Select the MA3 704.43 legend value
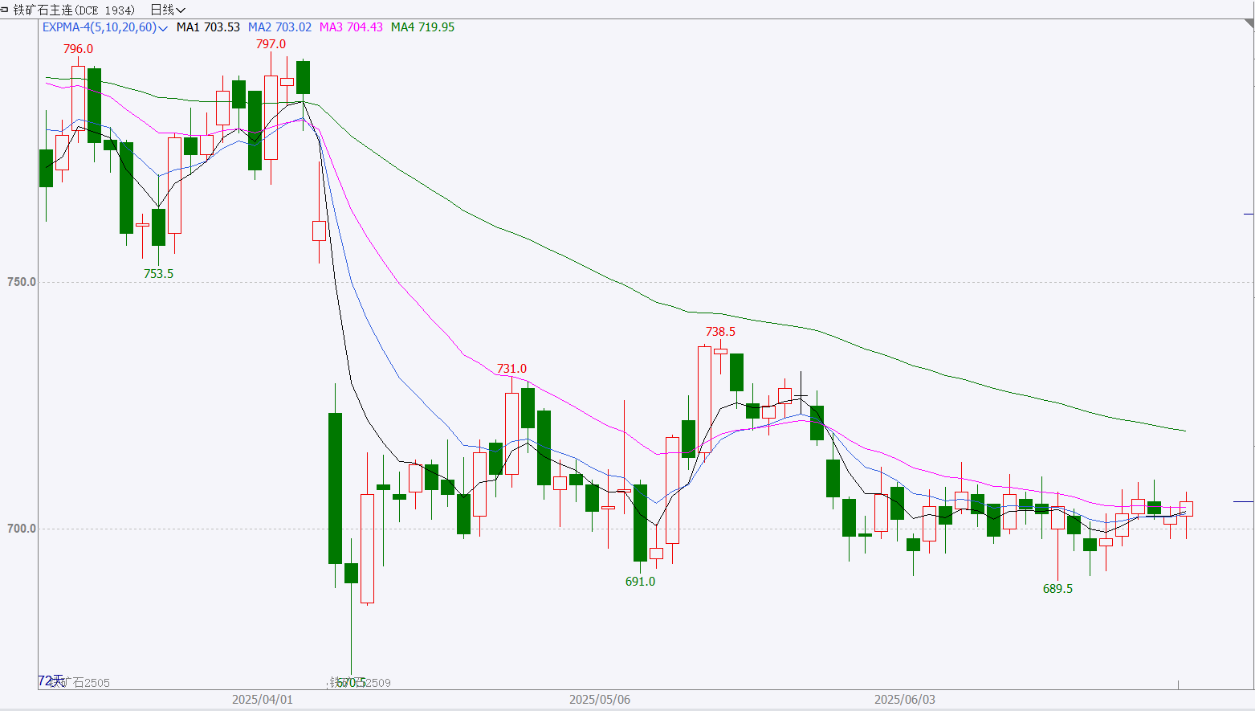This screenshot has width=1255, height=711. point(351,27)
